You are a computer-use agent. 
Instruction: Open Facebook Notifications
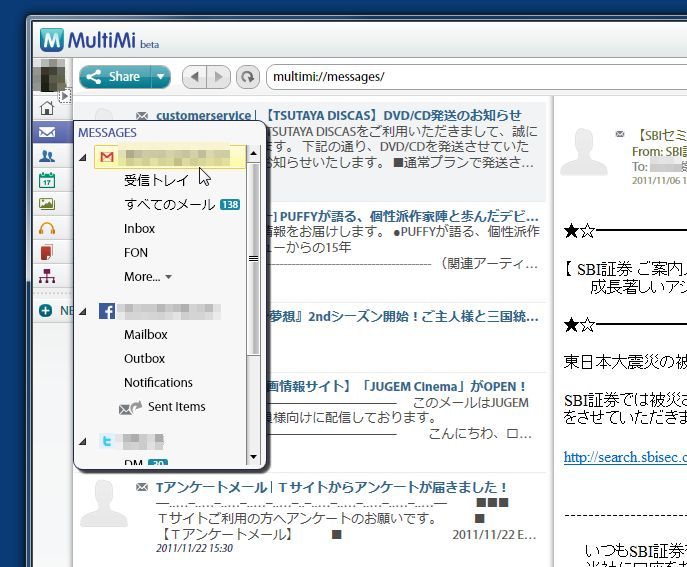click(x=158, y=383)
